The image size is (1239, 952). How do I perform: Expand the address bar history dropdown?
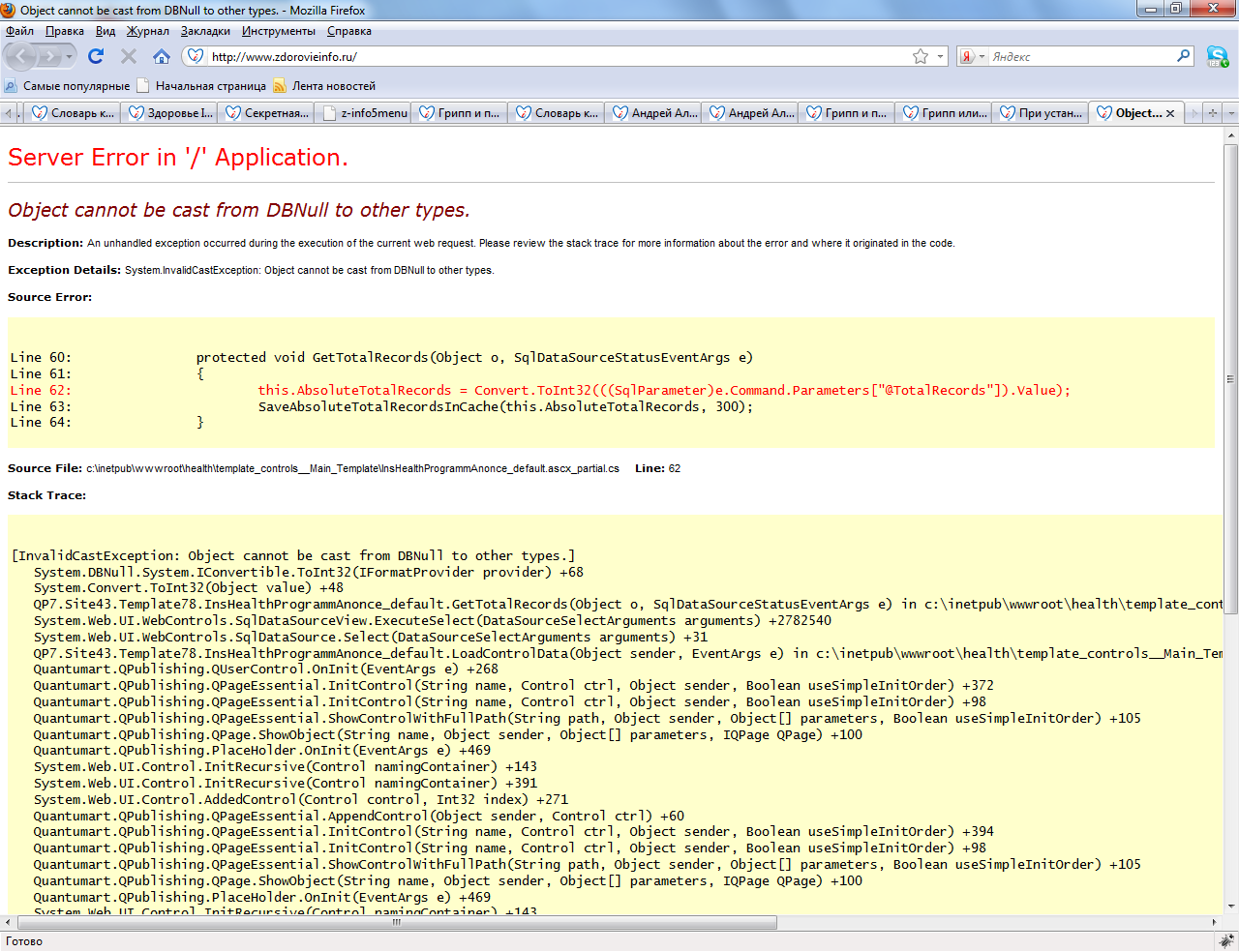click(940, 56)
